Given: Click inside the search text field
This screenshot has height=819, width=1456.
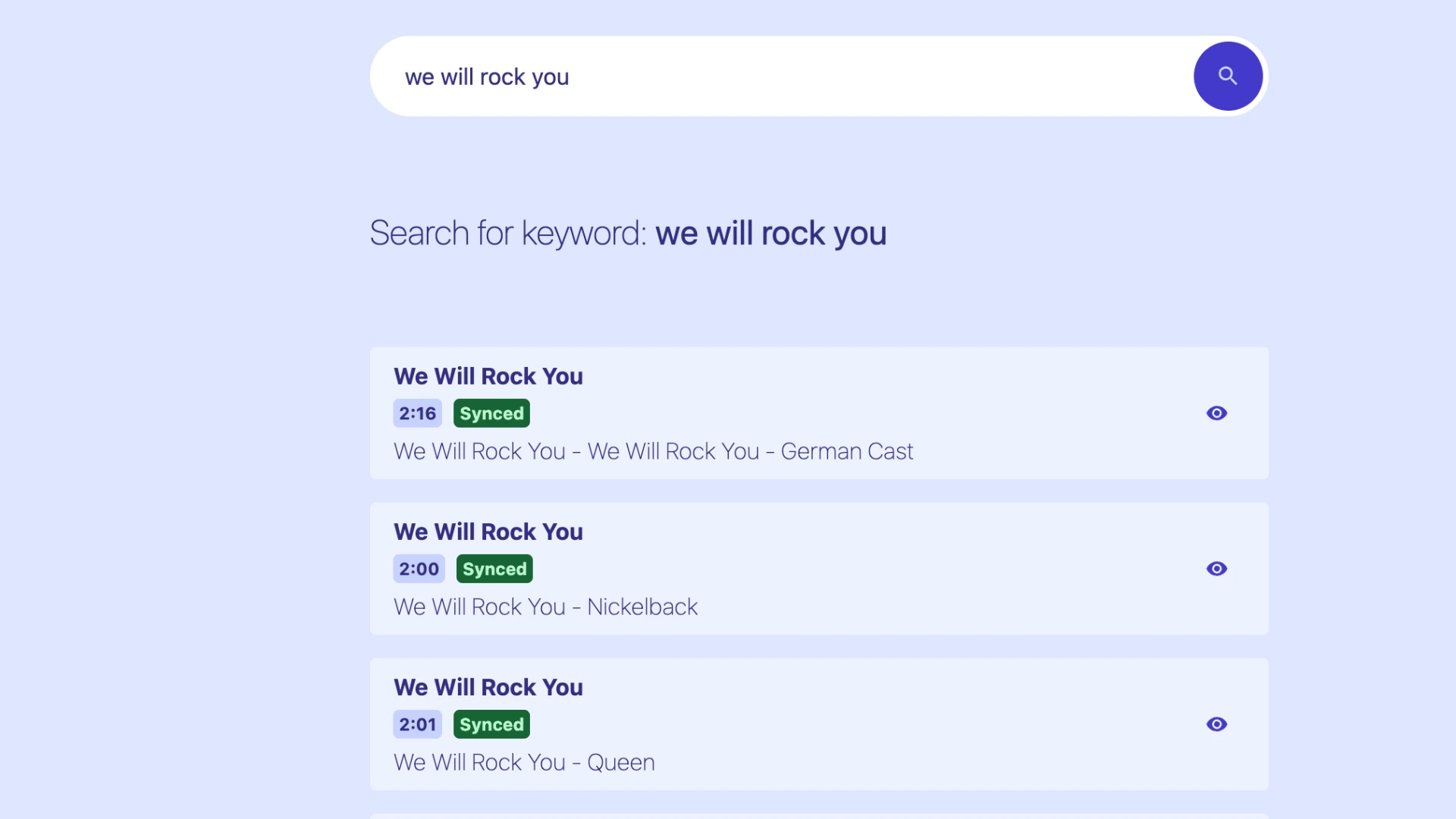Looking at the screenshot, I should (x=758, y=76).
